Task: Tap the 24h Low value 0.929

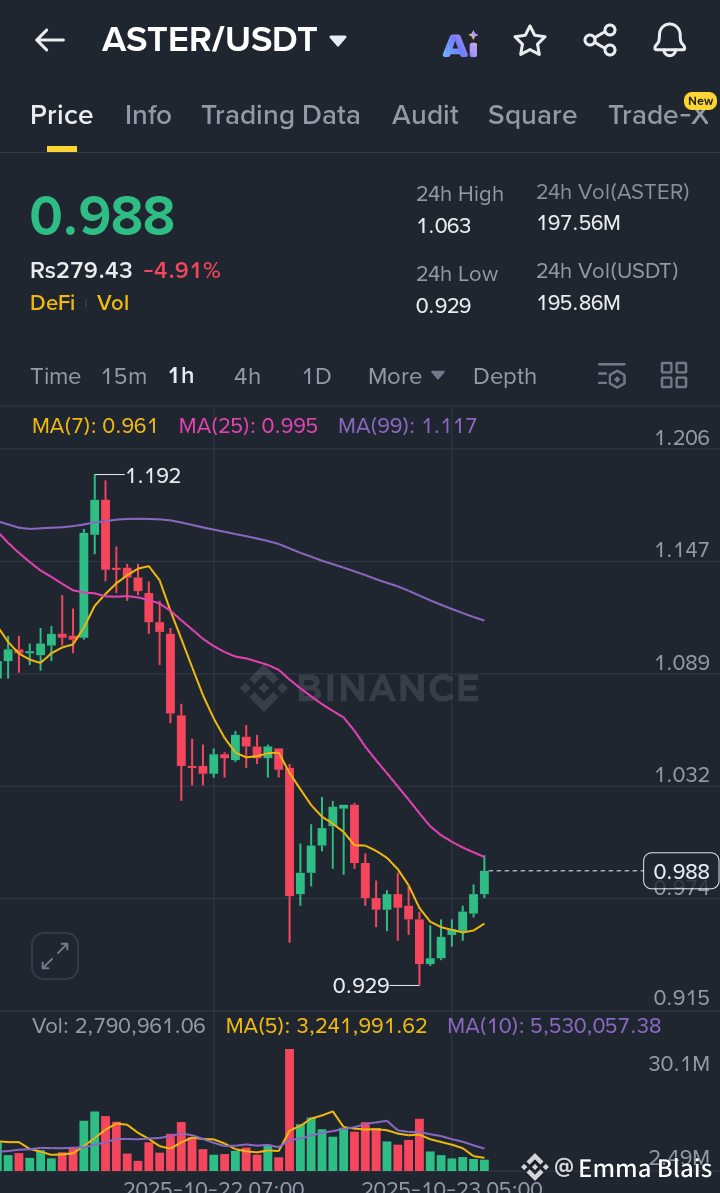Action: 444,306
